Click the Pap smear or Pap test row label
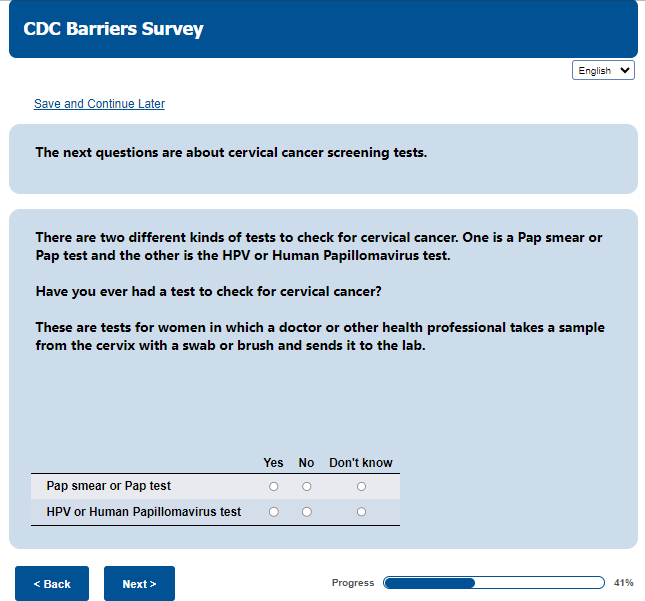Screen dimensions: 645x601 click(x=108, y=486)
